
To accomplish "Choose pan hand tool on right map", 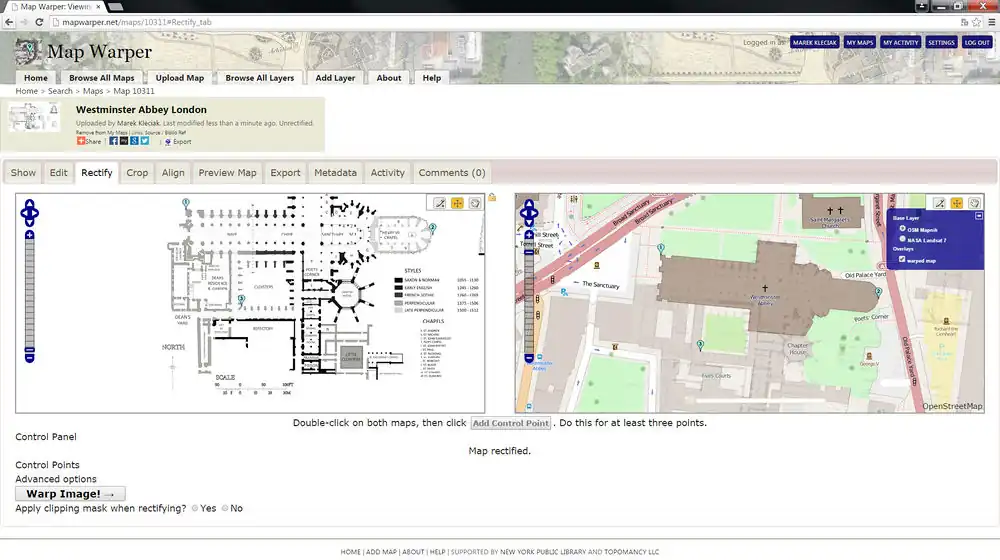I will [x=974, y=203].
